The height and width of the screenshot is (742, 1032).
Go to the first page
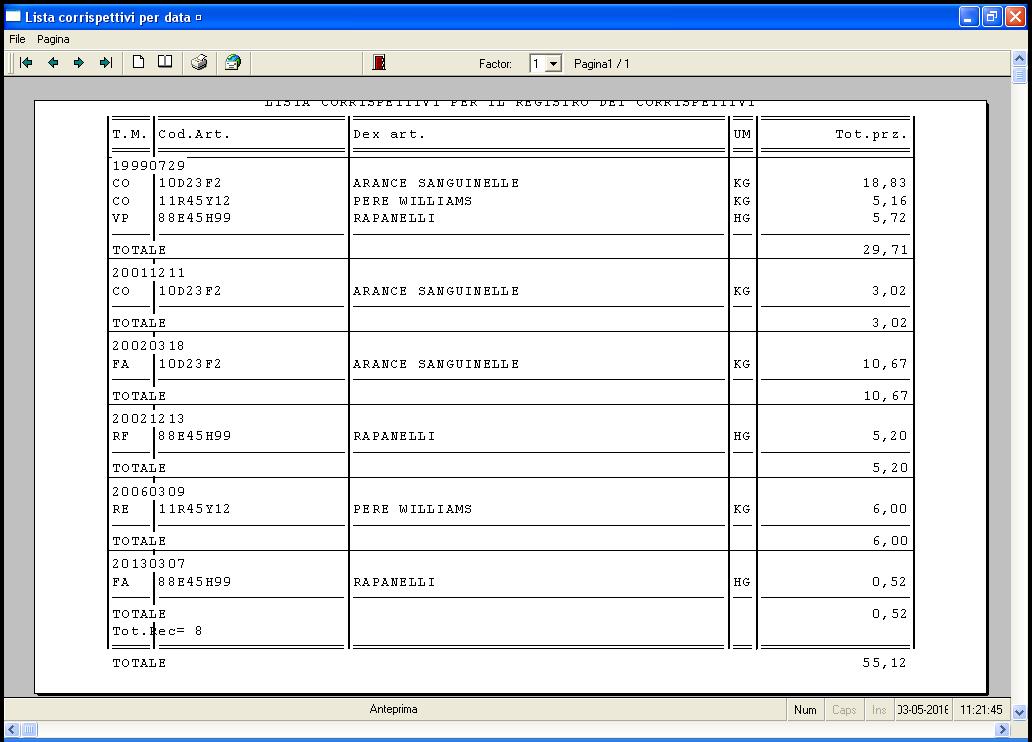(x=26, y=63)
